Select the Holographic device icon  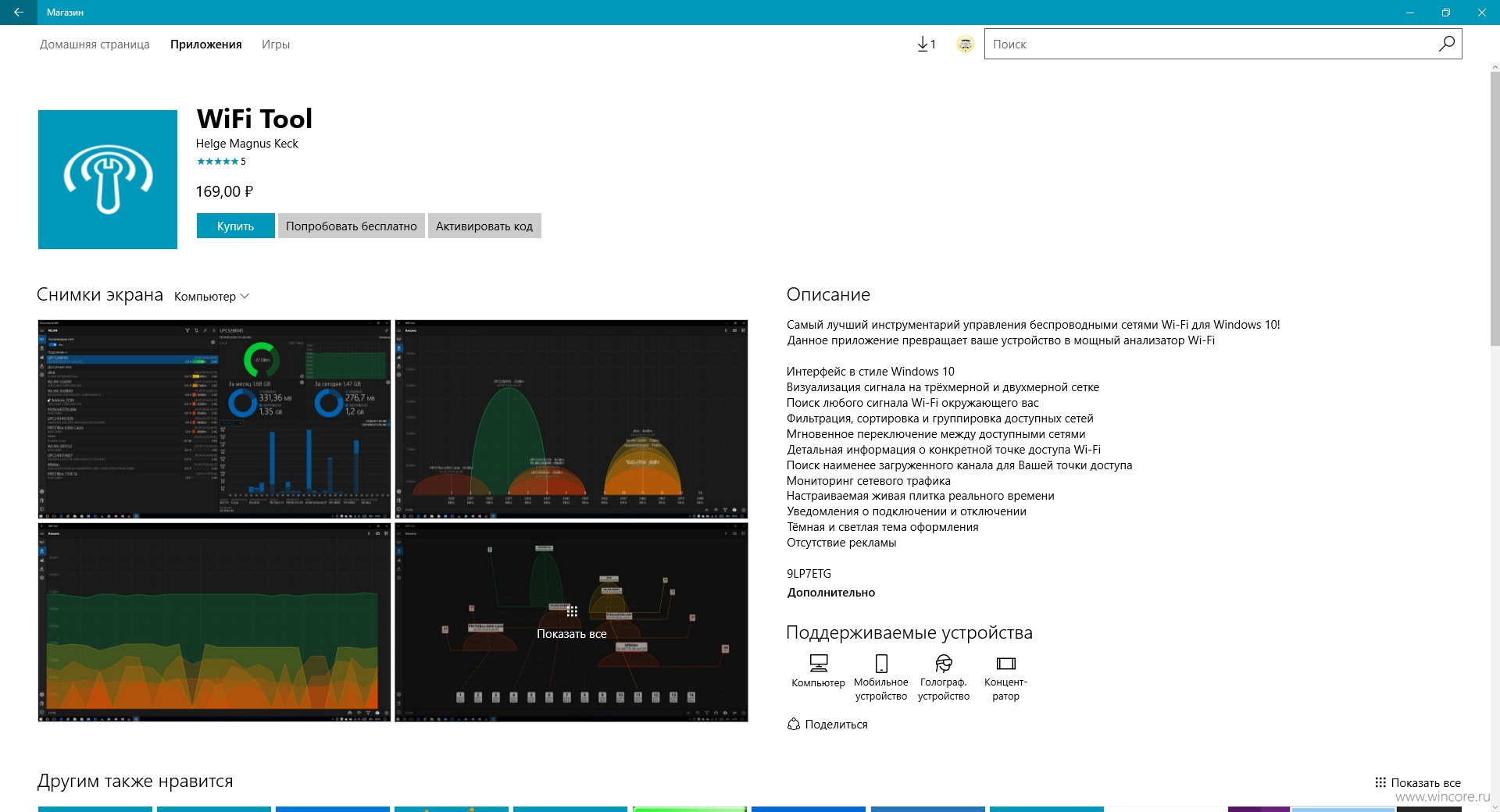(944, 663)
